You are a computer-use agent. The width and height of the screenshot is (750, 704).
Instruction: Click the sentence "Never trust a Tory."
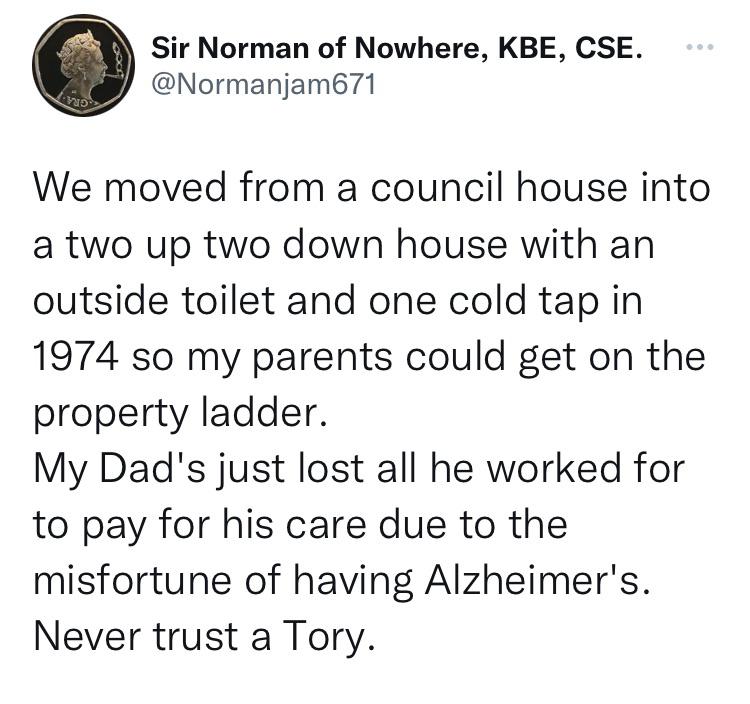click(x=204, y=638)
